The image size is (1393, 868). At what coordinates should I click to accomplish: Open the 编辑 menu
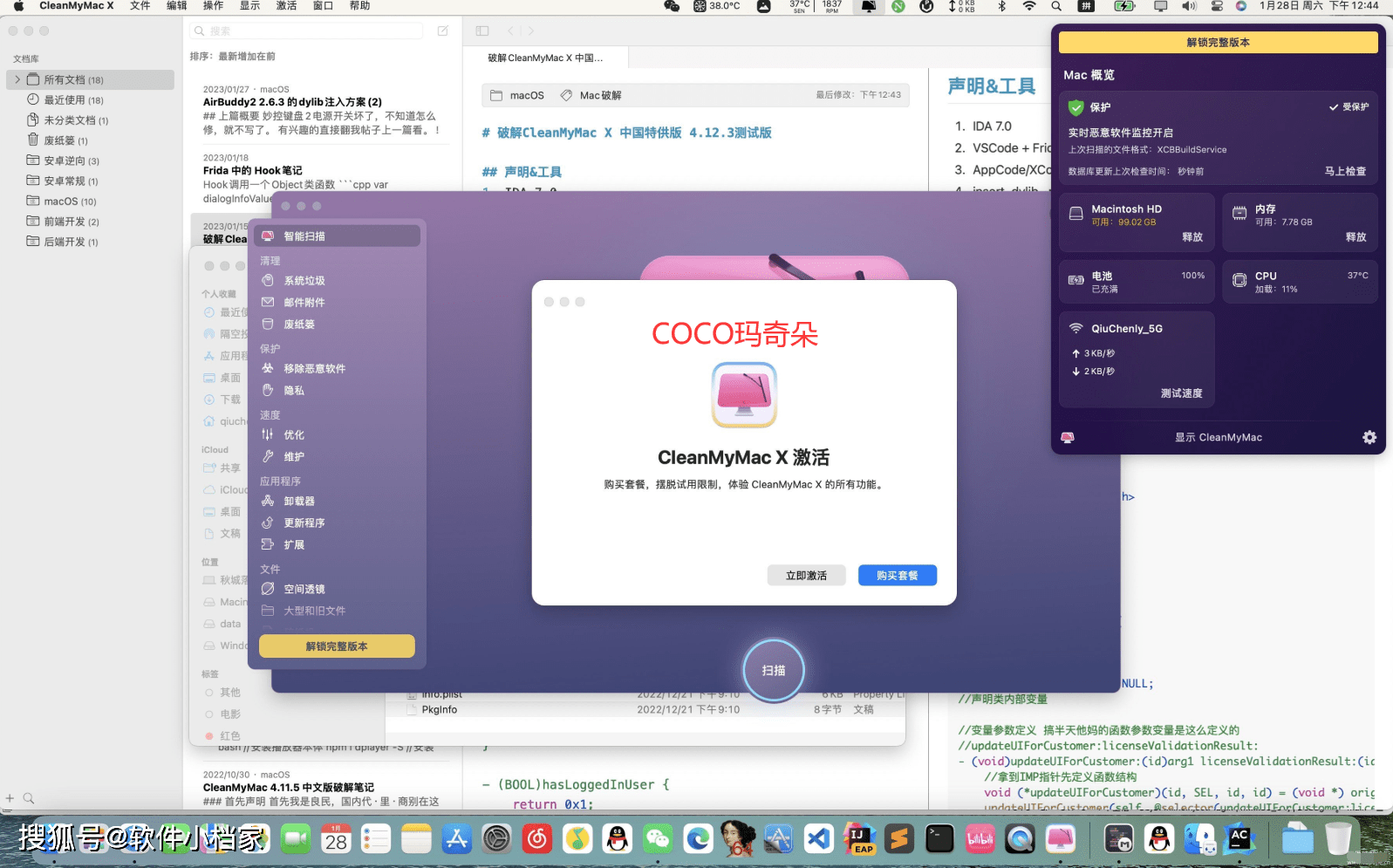tap(177, 6)
